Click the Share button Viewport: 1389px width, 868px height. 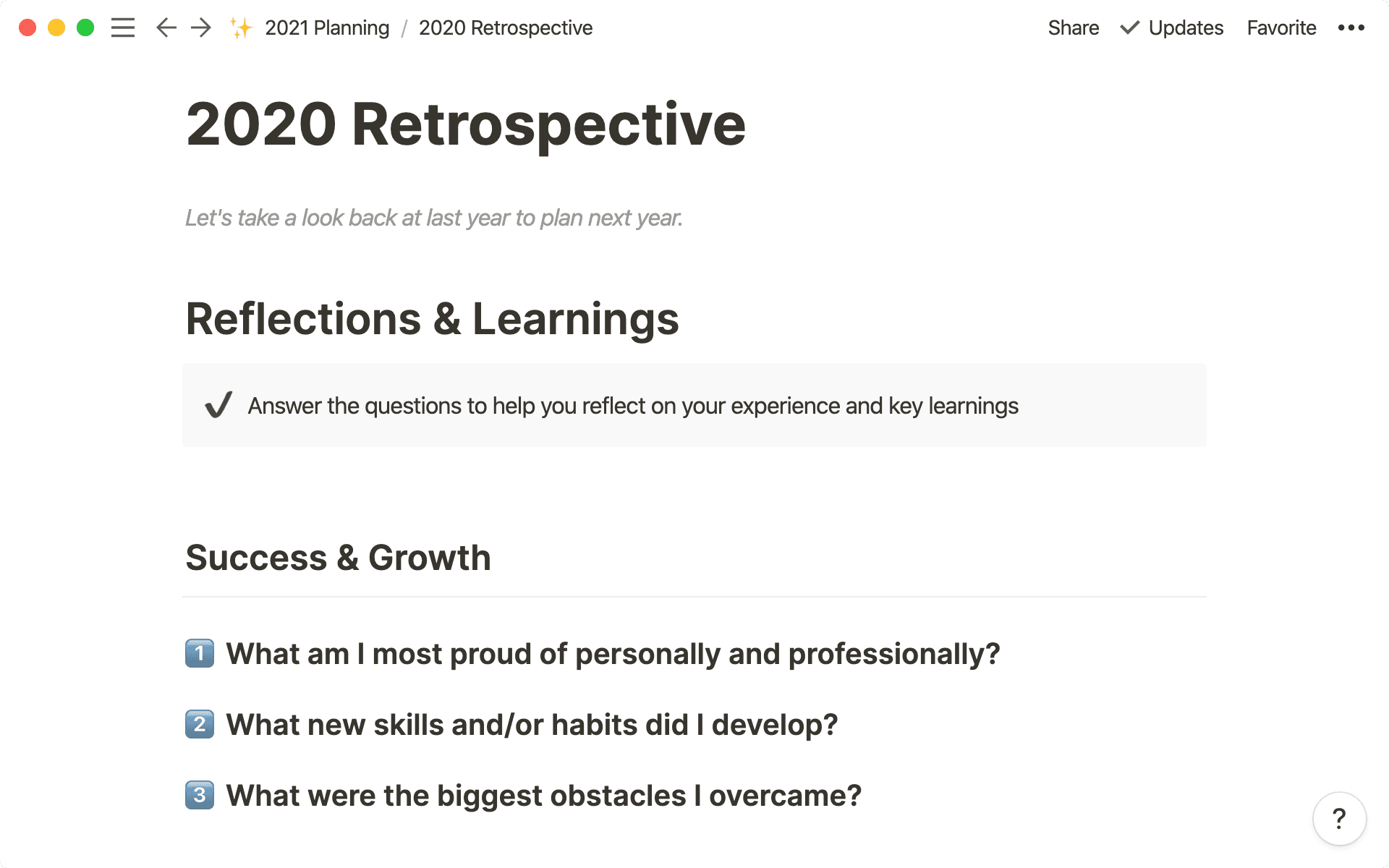1074,27
